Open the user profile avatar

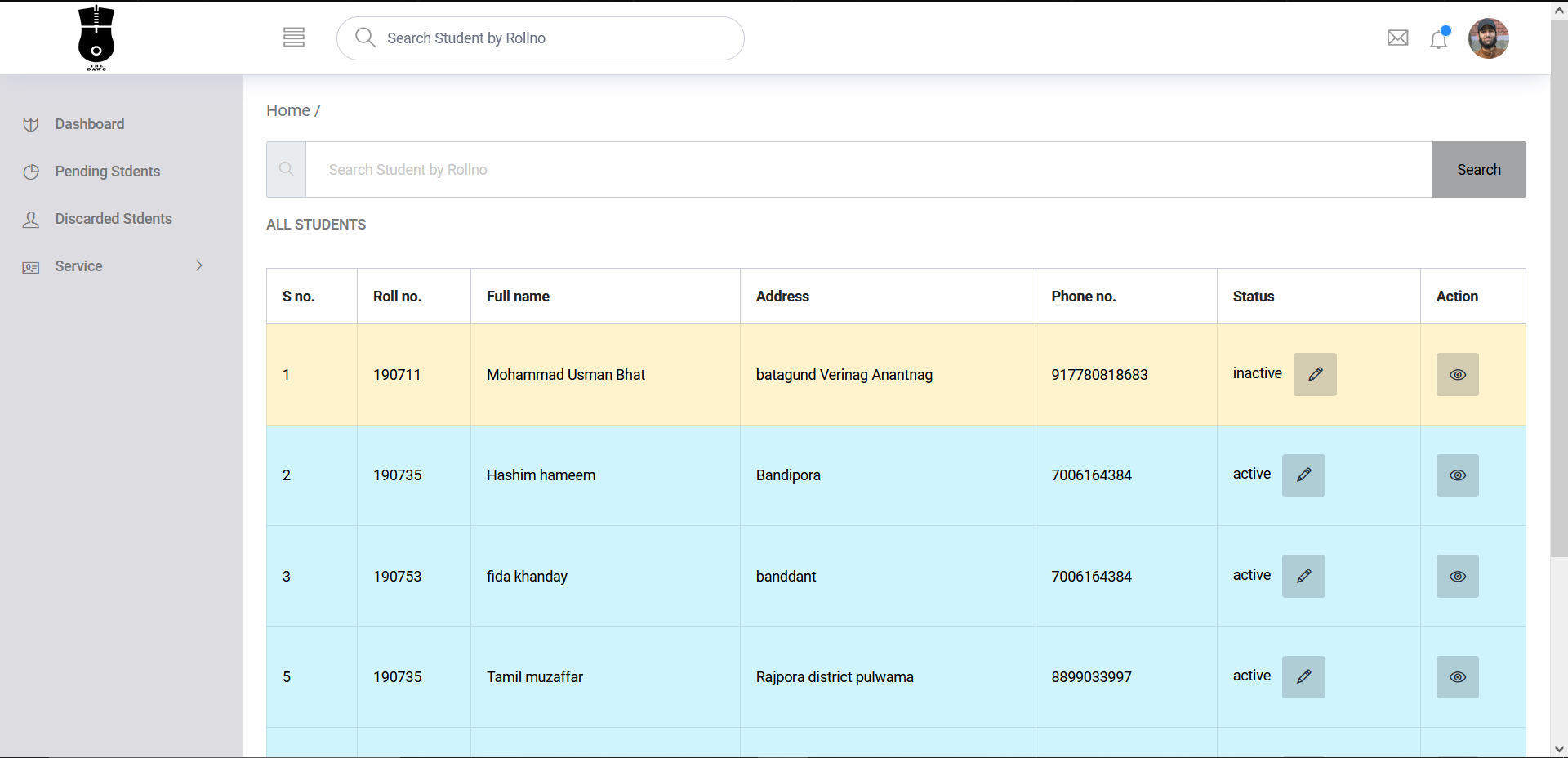(1488, 38)
